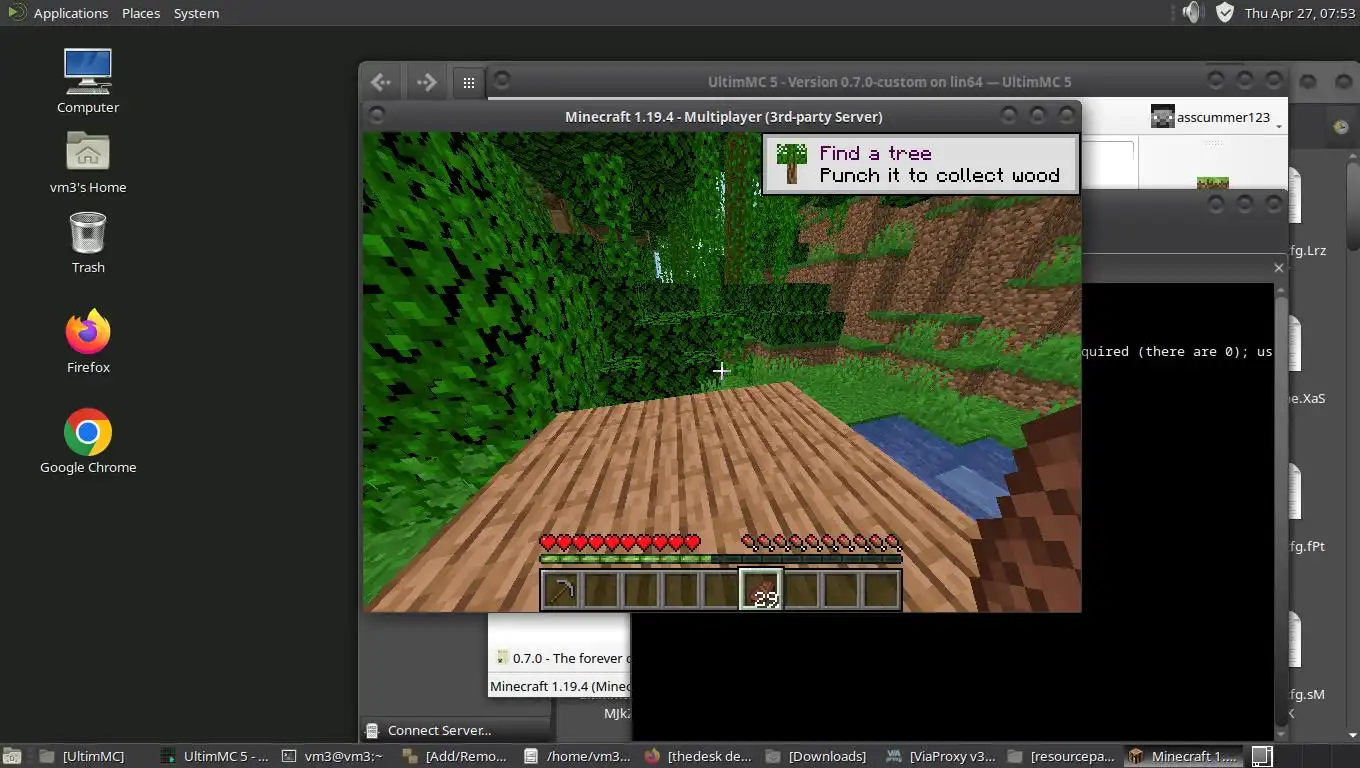Select the file ending in fg.fPt
This screenshot has height=768, width=1360.
[x=1307, y=509]
